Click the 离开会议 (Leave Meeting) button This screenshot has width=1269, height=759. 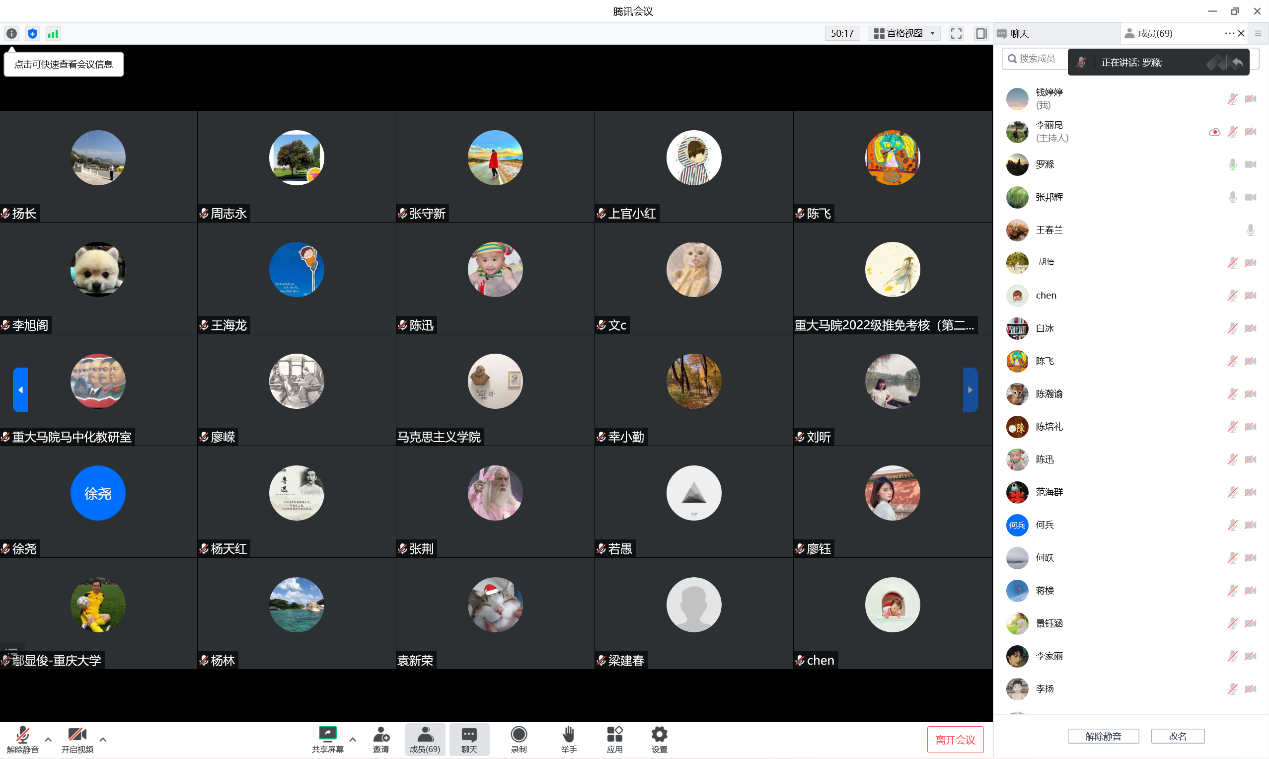[955, 739]
